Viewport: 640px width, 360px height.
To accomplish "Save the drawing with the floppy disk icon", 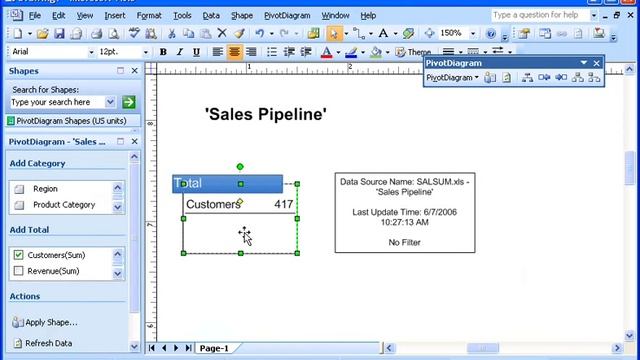I will coord(60,33).
